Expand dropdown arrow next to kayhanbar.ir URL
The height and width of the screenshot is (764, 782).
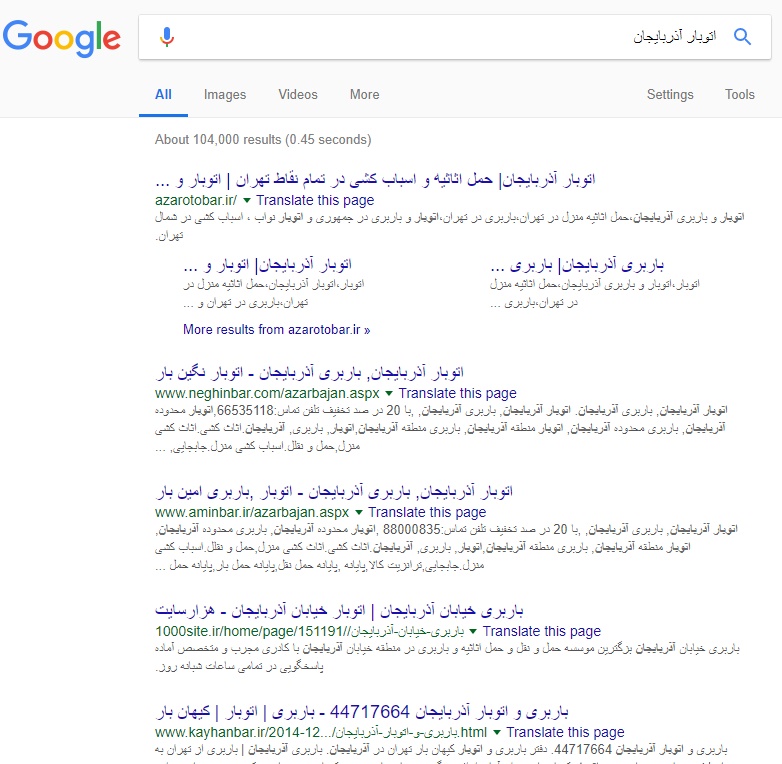click(x=497, y=733)
